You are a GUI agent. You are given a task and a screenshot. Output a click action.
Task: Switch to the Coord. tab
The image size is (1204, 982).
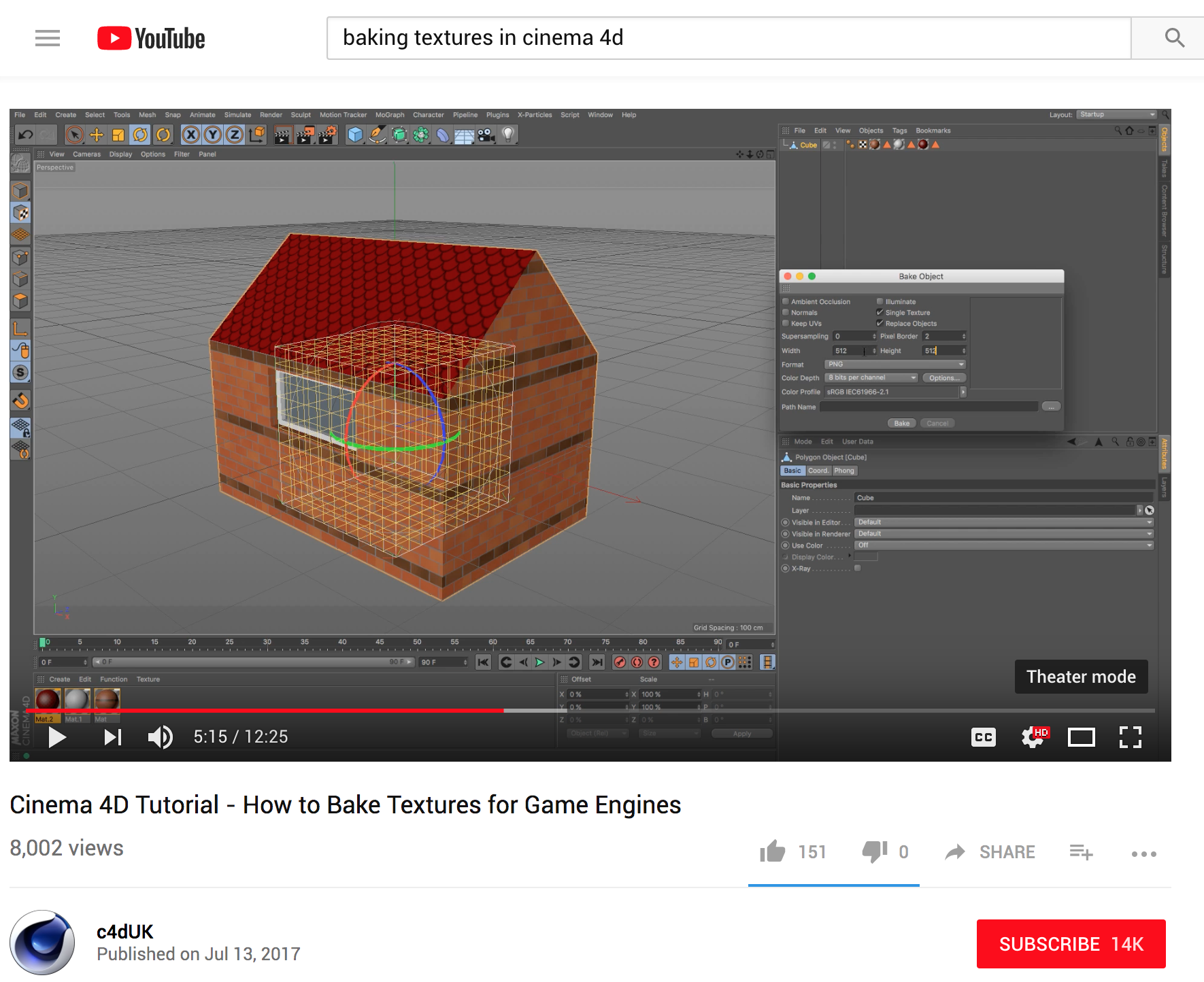pos(818,471)
